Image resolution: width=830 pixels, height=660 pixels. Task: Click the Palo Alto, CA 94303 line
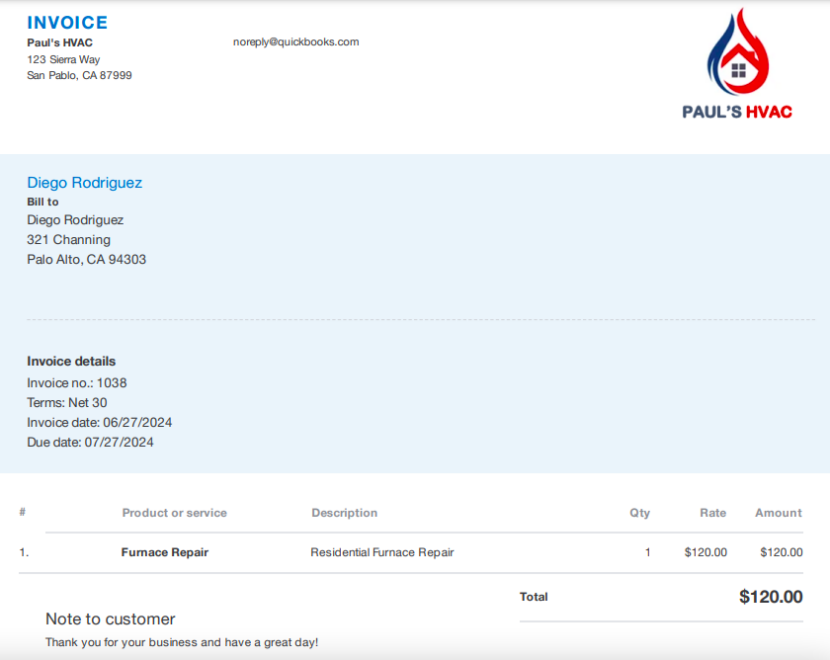pos(86,260)
